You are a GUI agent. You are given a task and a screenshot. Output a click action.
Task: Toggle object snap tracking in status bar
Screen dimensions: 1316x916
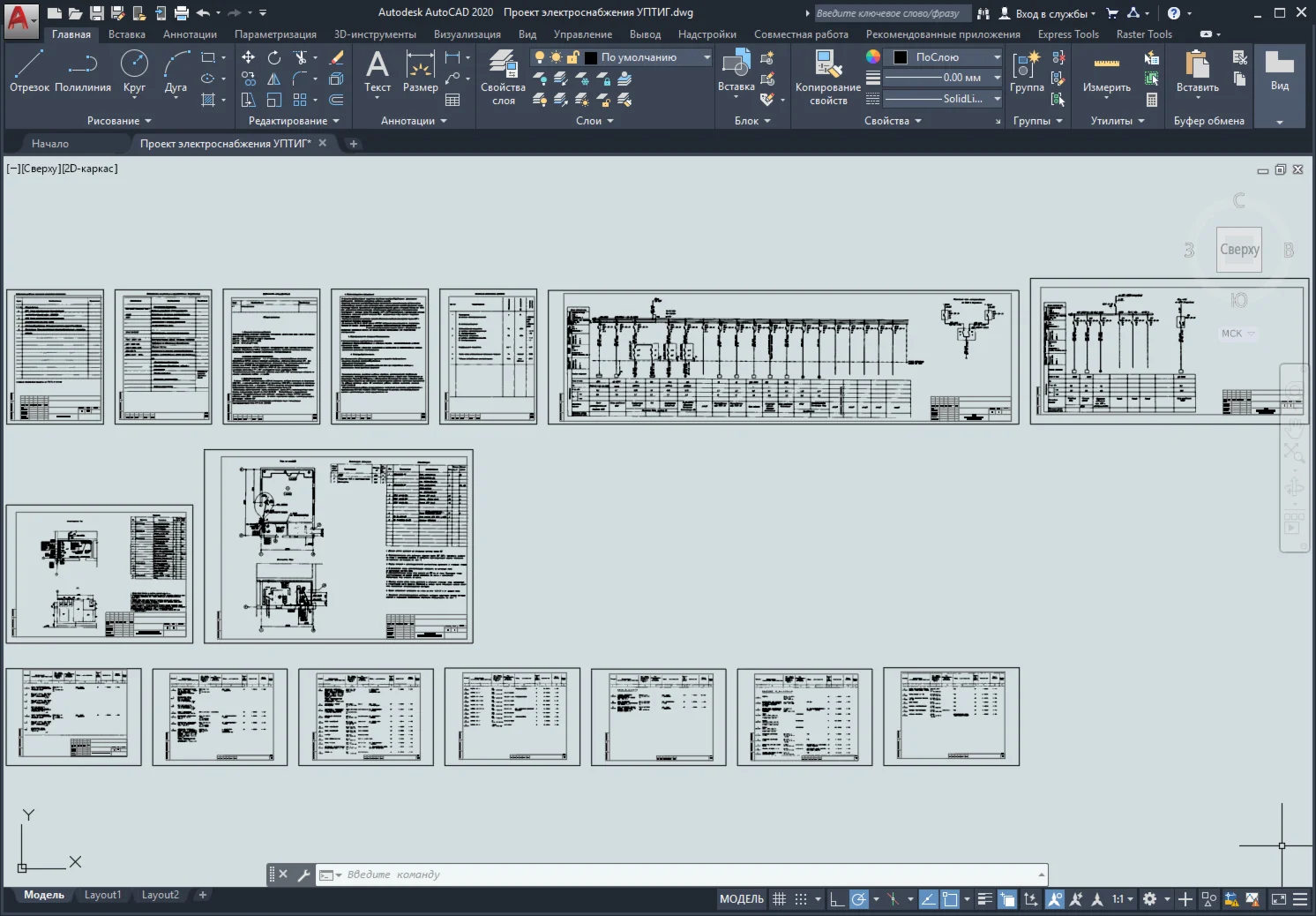(928, 899)
